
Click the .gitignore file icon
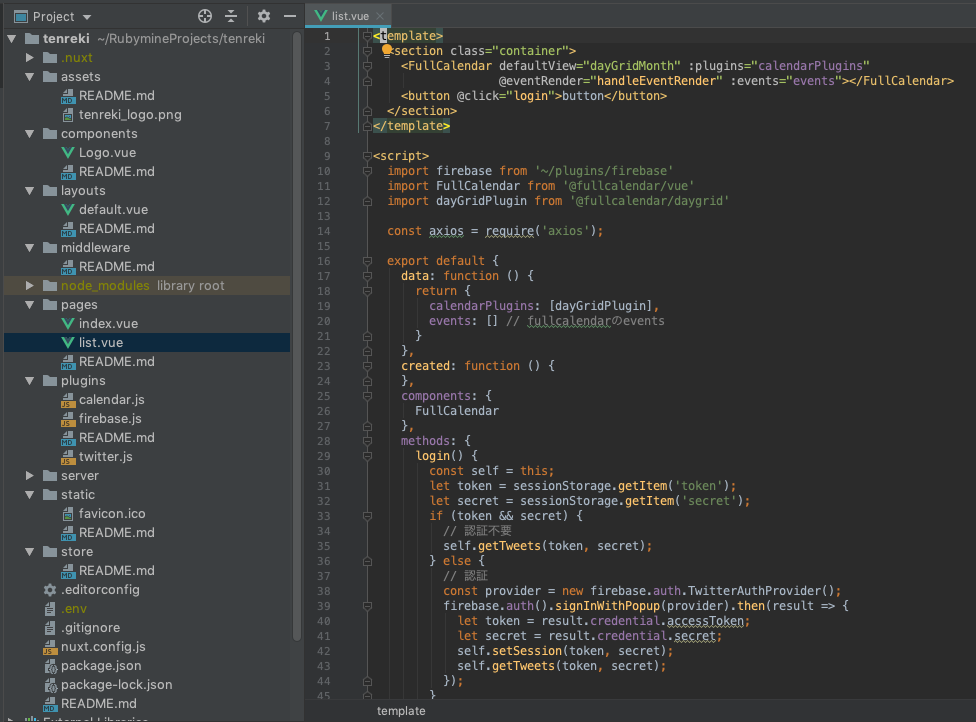pyautogui.click(x=50, y=628)
